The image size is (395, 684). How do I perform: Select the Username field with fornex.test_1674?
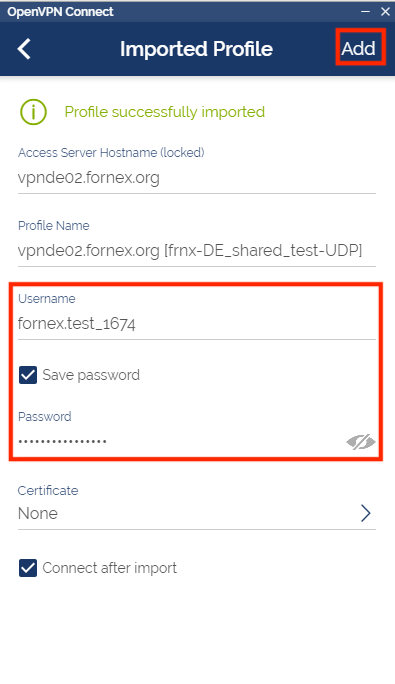pyautogui.click(x=196, y=324)
